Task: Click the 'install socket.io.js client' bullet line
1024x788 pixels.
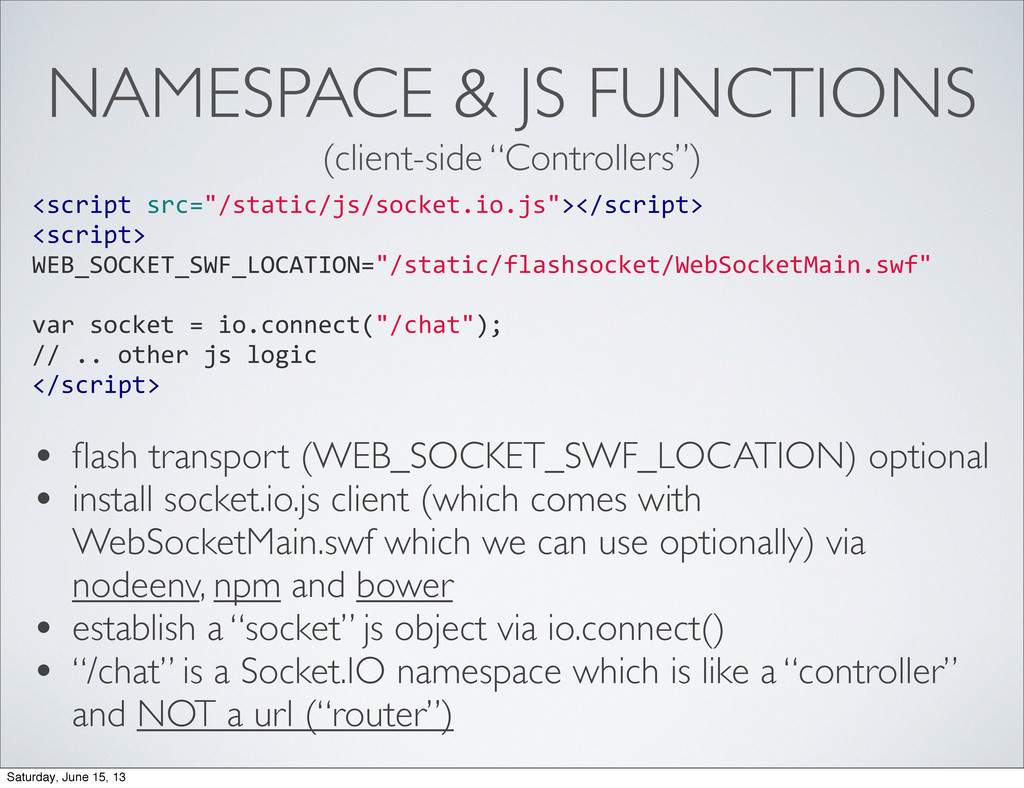Action: (x=387, y=500)
